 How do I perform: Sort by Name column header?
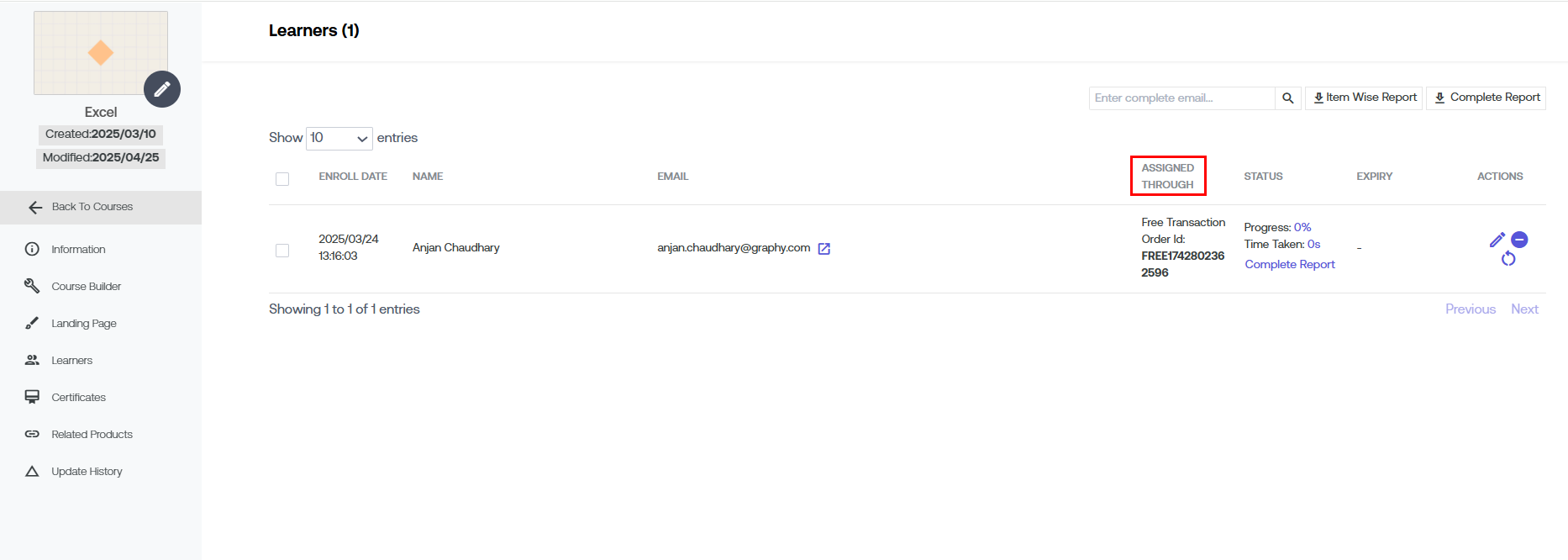tap(428, 177)
